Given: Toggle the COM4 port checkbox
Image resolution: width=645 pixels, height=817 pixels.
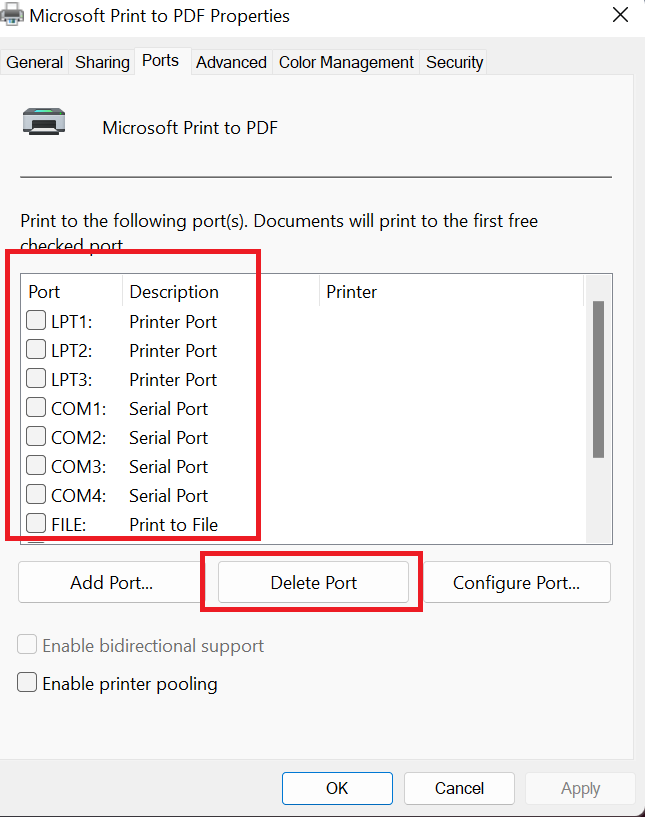Looking at the screenshot, I should pyautogui.click(x=36, y=494).
